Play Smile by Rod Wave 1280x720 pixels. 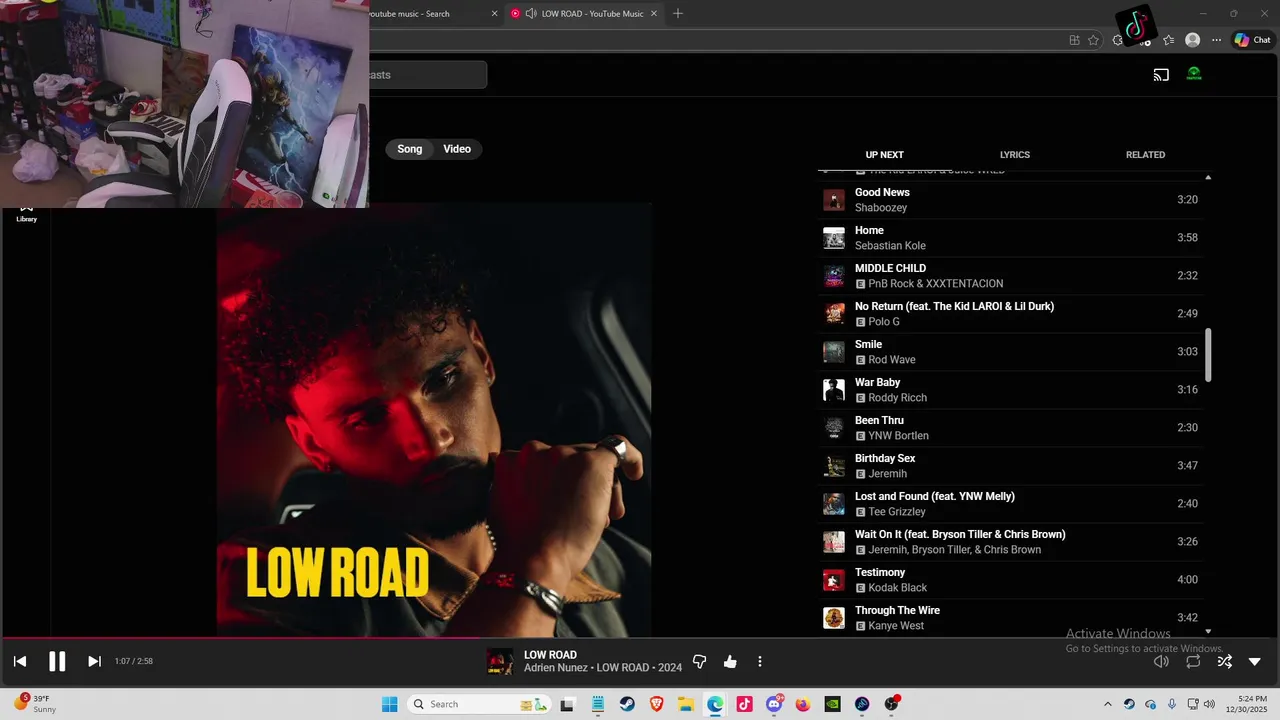[x=1011, y=352]
